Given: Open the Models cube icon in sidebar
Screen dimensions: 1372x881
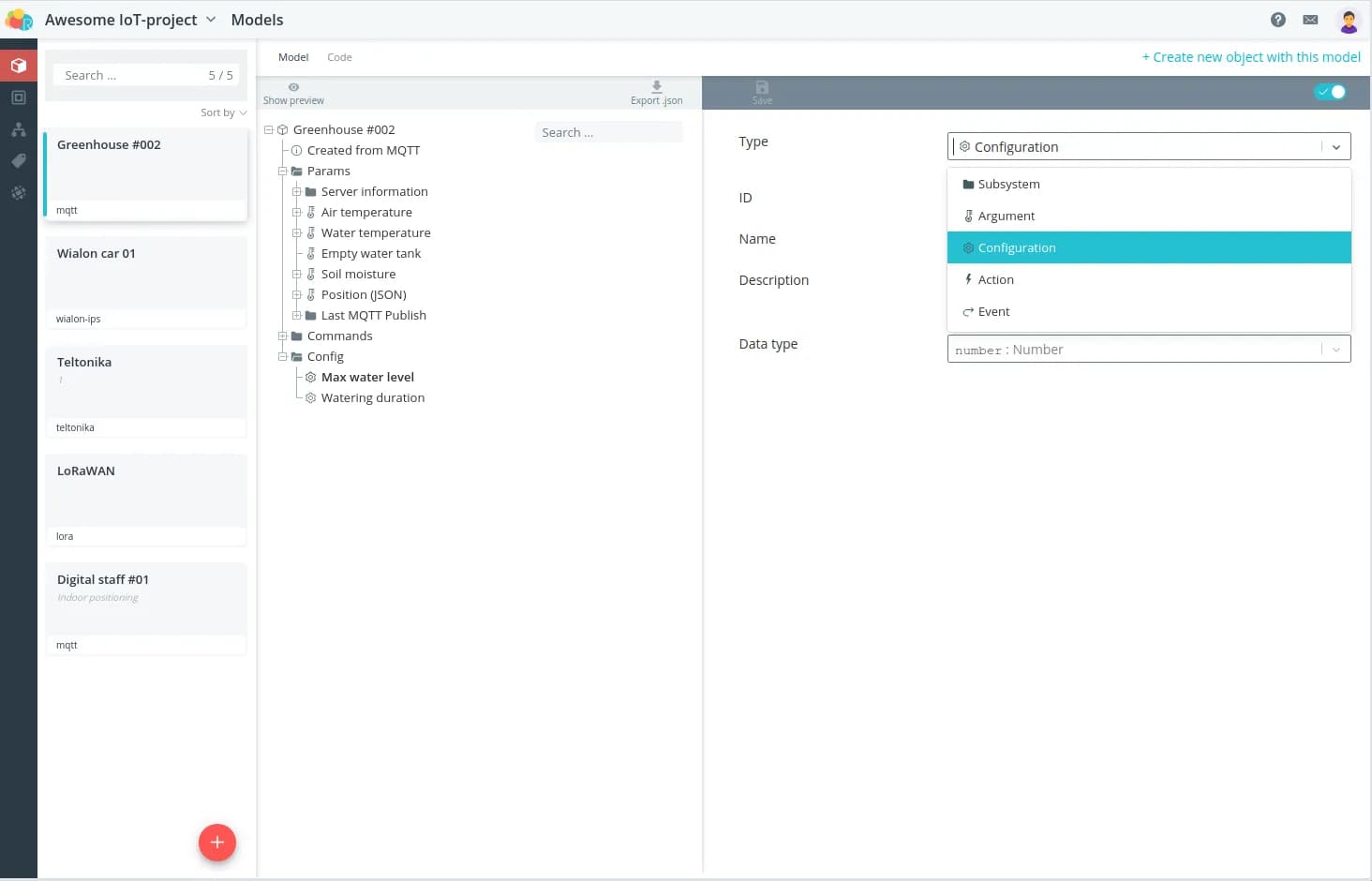Looking at the screenshot, I should pos(19,66).
